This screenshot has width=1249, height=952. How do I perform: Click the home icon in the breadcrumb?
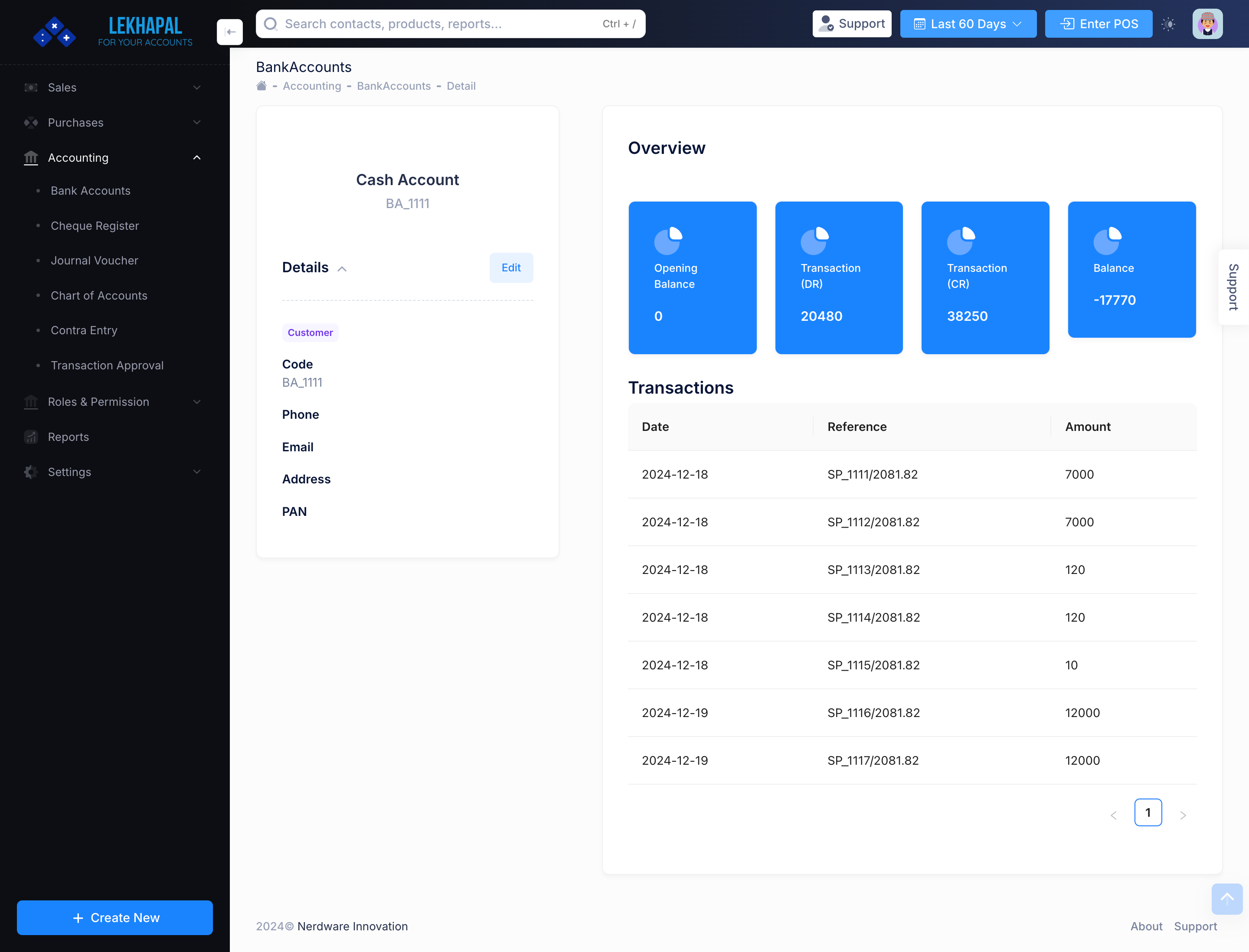point(262,85)
